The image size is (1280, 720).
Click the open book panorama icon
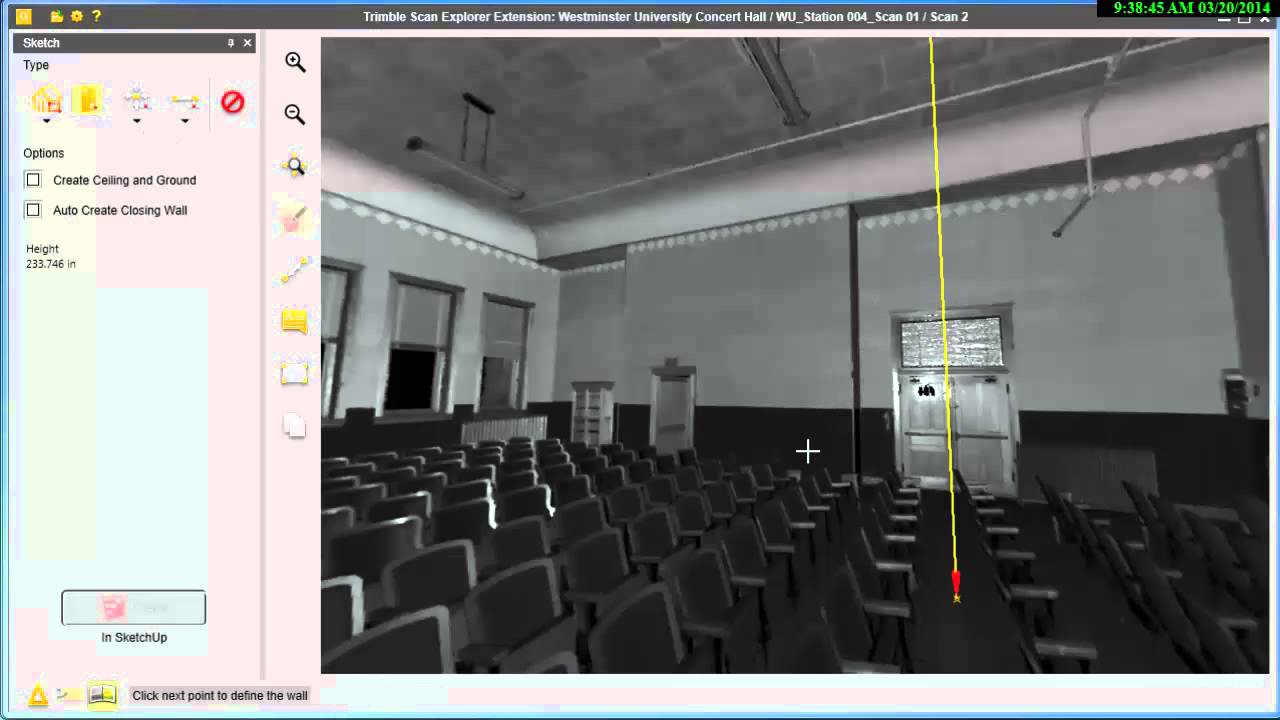tap(102, 695)
